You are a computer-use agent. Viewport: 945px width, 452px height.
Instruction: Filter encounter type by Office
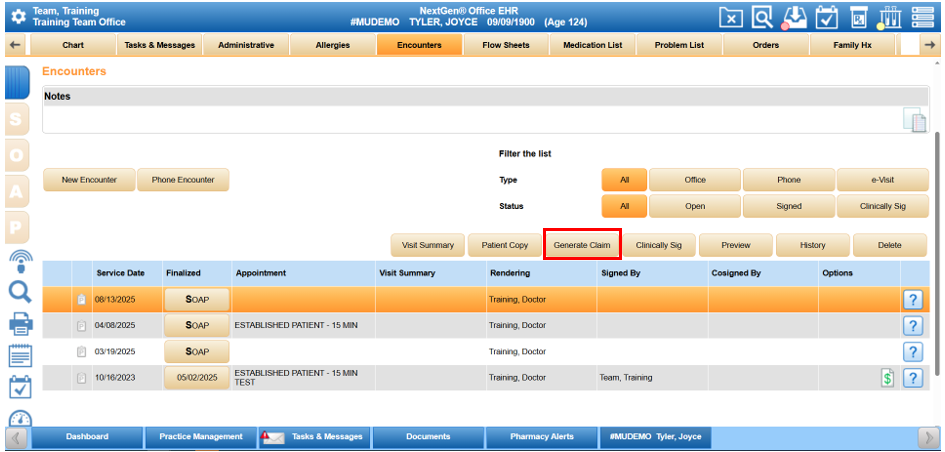(695, 180)
